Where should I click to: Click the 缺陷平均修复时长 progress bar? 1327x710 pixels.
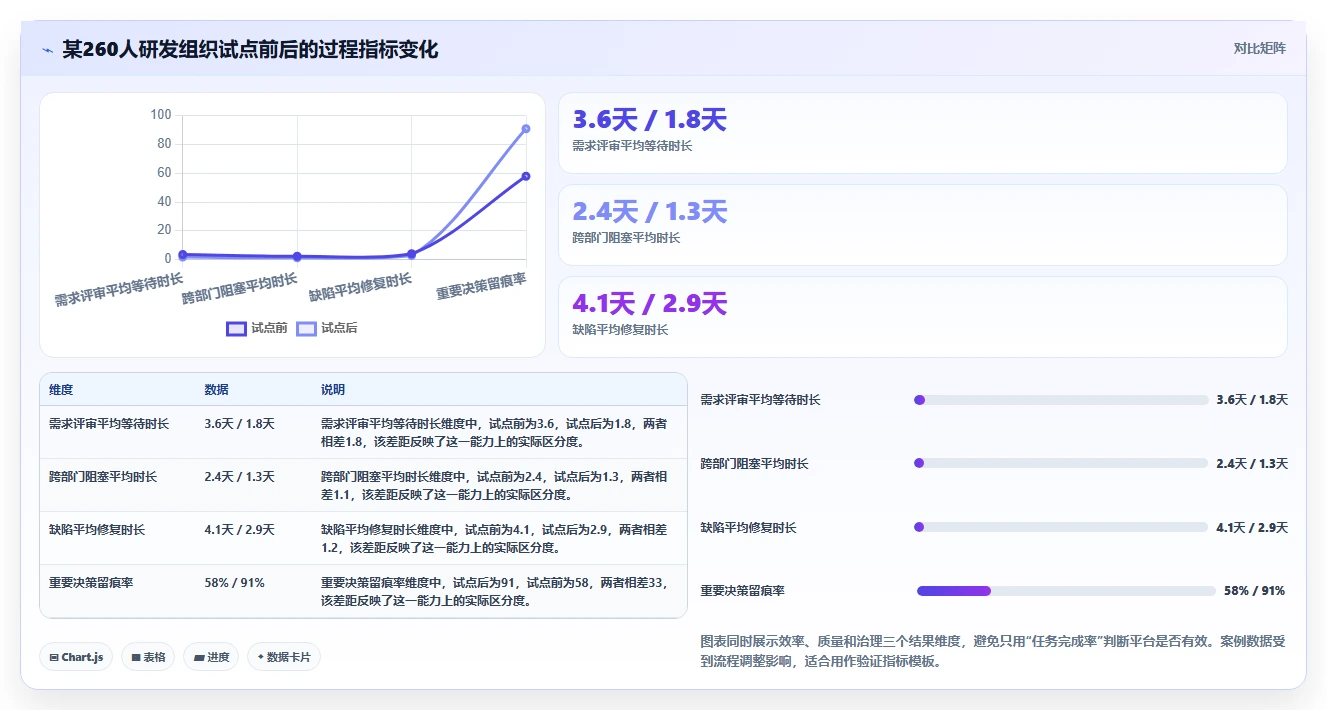pos(1061,527)
